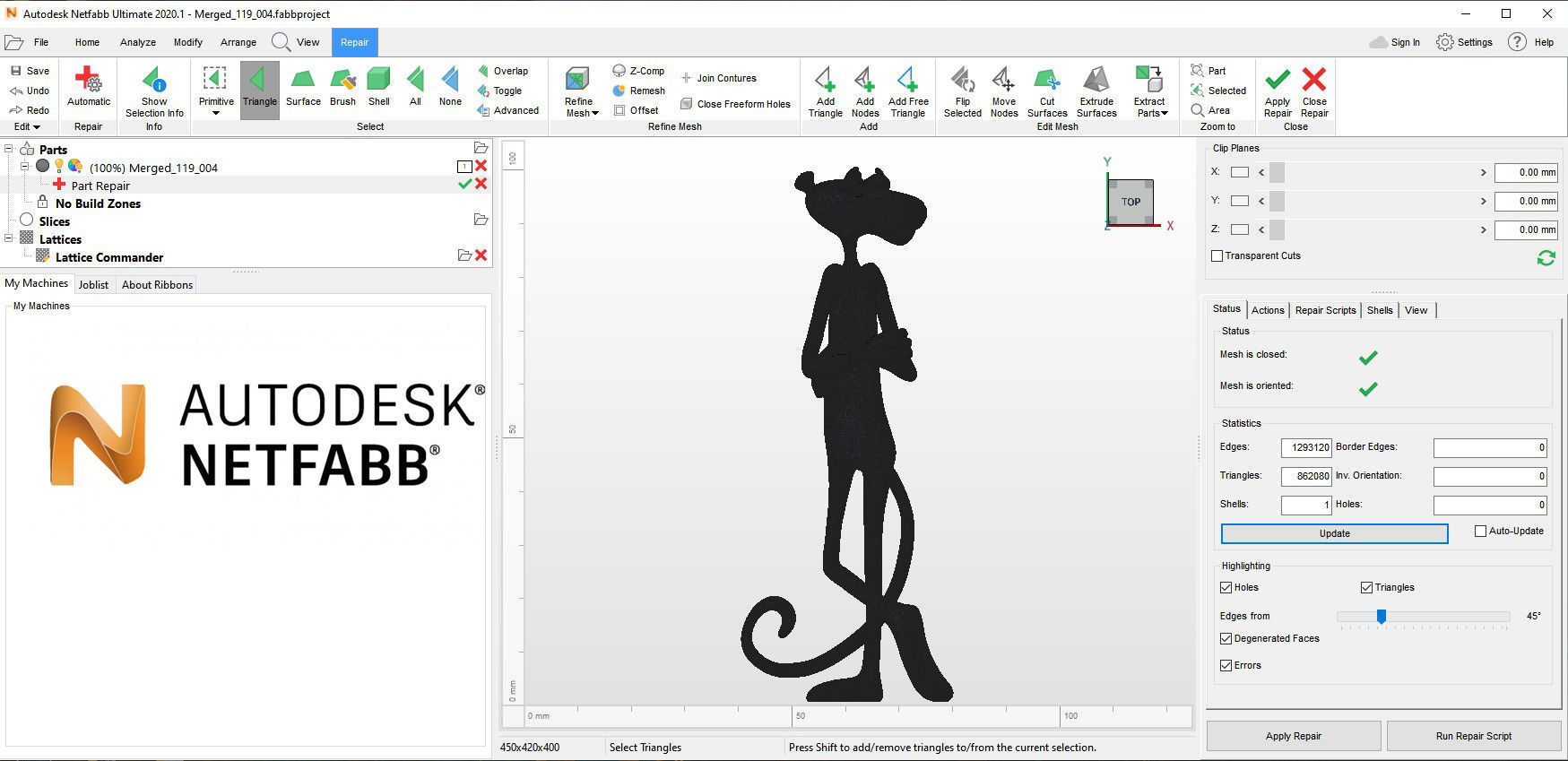This screenshot has width=1568, height=761.
Task: Collapse Merged_119_004 tree node
Action: click(25, 167)
